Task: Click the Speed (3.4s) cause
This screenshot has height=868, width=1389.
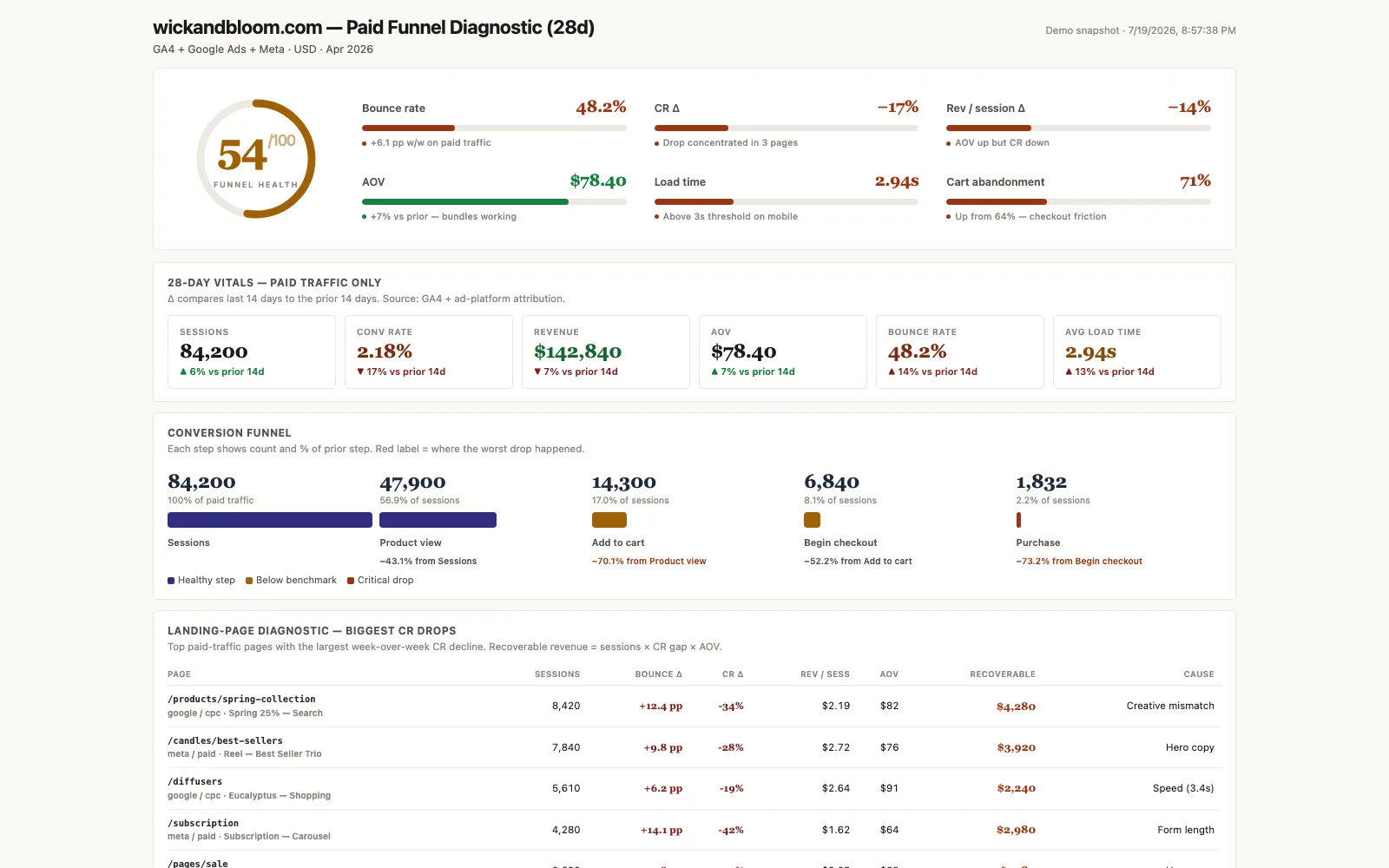Action: (1183, 788)
